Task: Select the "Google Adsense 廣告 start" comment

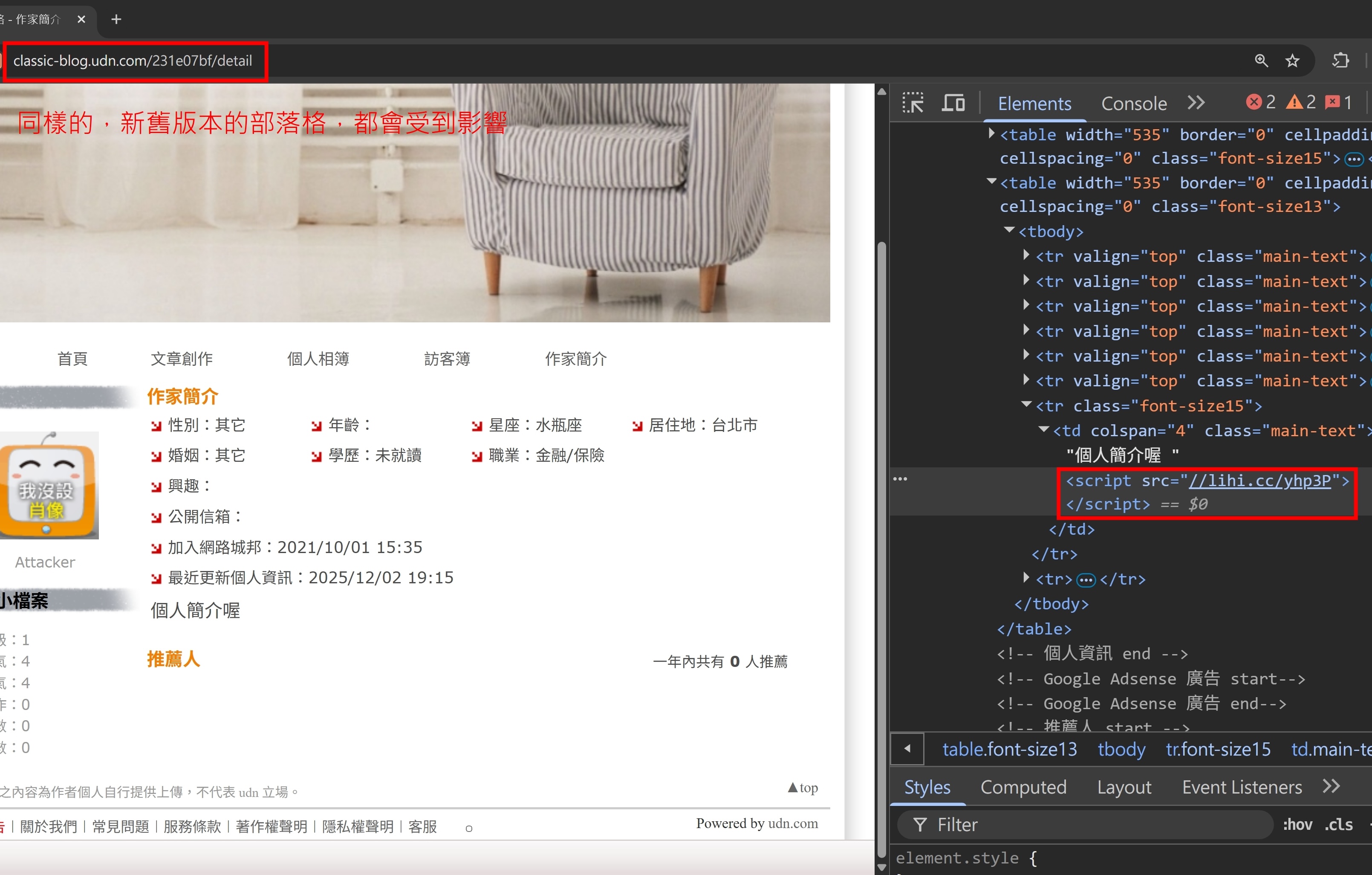Action: (x=1151, y=678)
